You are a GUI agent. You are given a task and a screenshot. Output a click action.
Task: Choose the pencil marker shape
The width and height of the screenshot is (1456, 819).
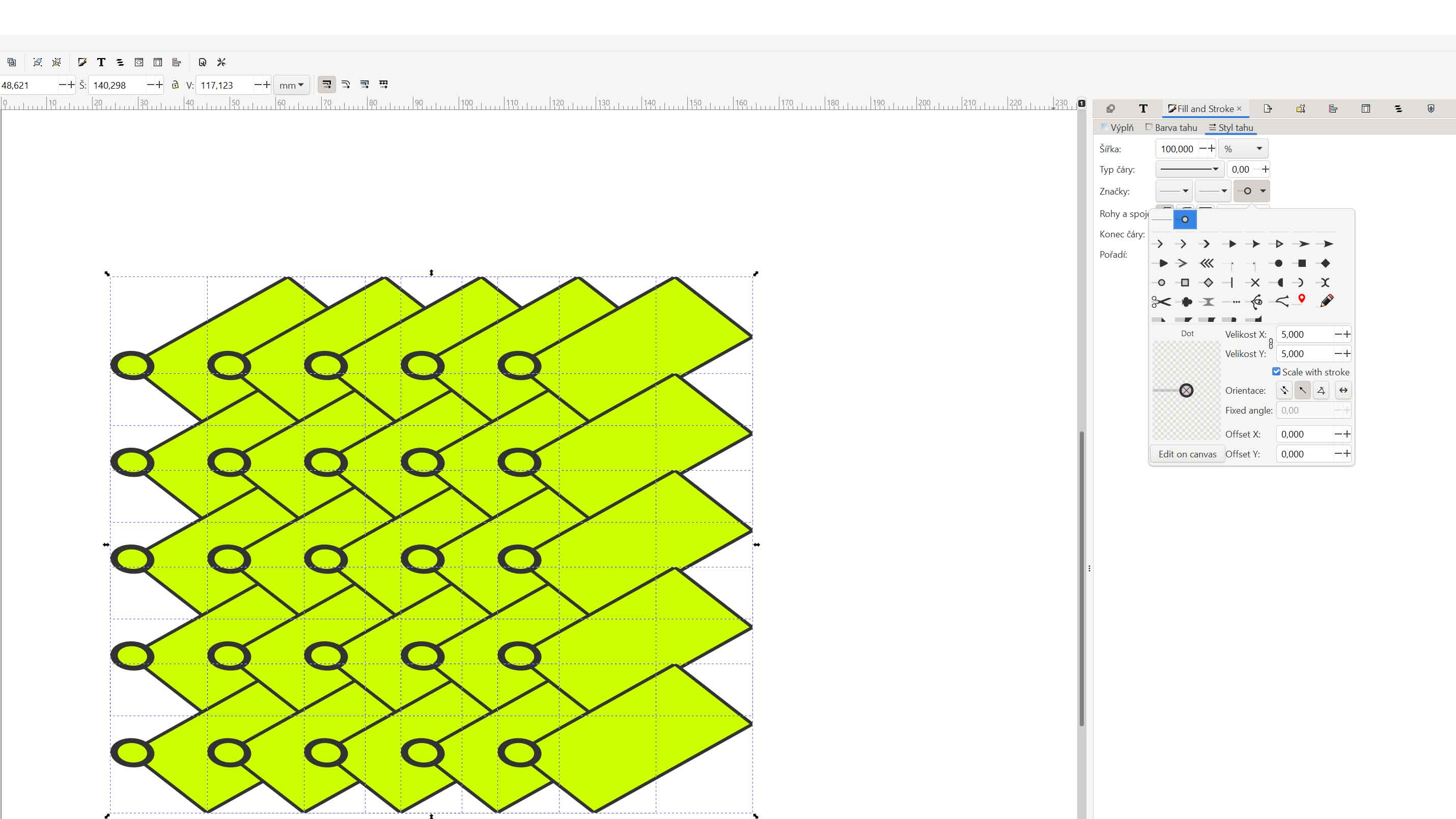[x=1327, y=301]
